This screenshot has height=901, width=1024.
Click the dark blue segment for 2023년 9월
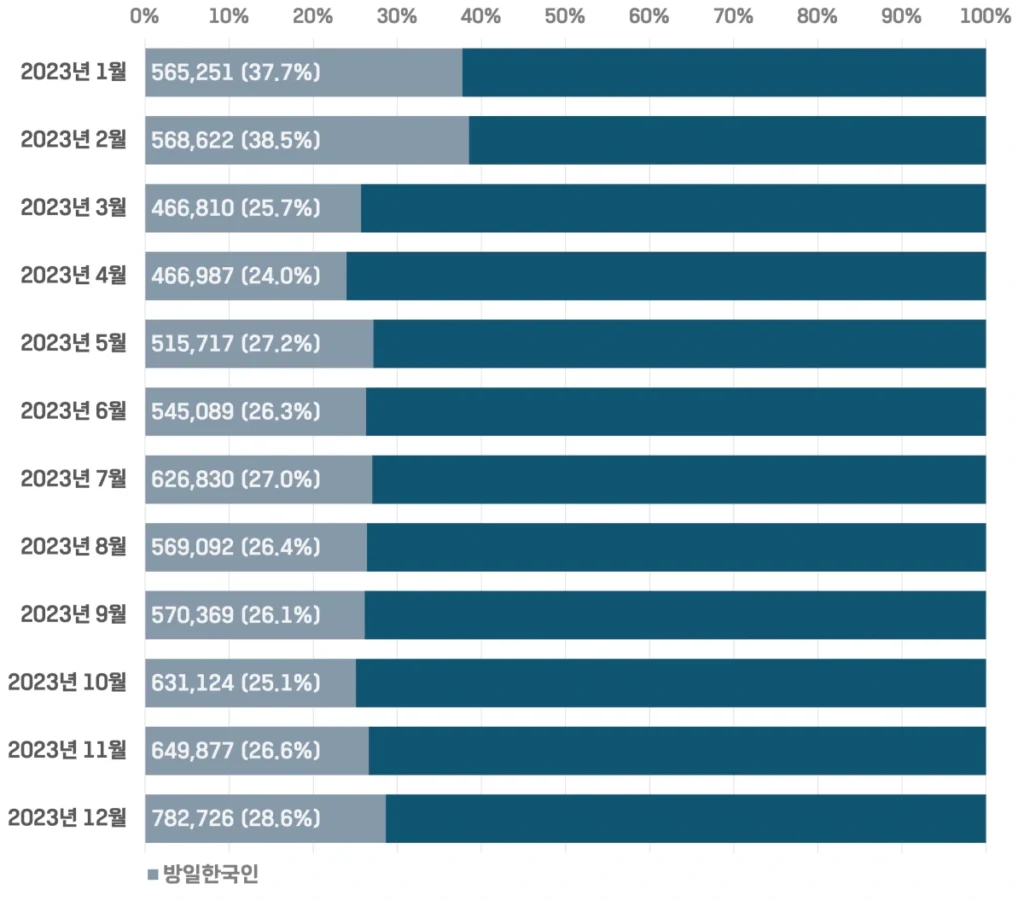[x=675, y=615]
